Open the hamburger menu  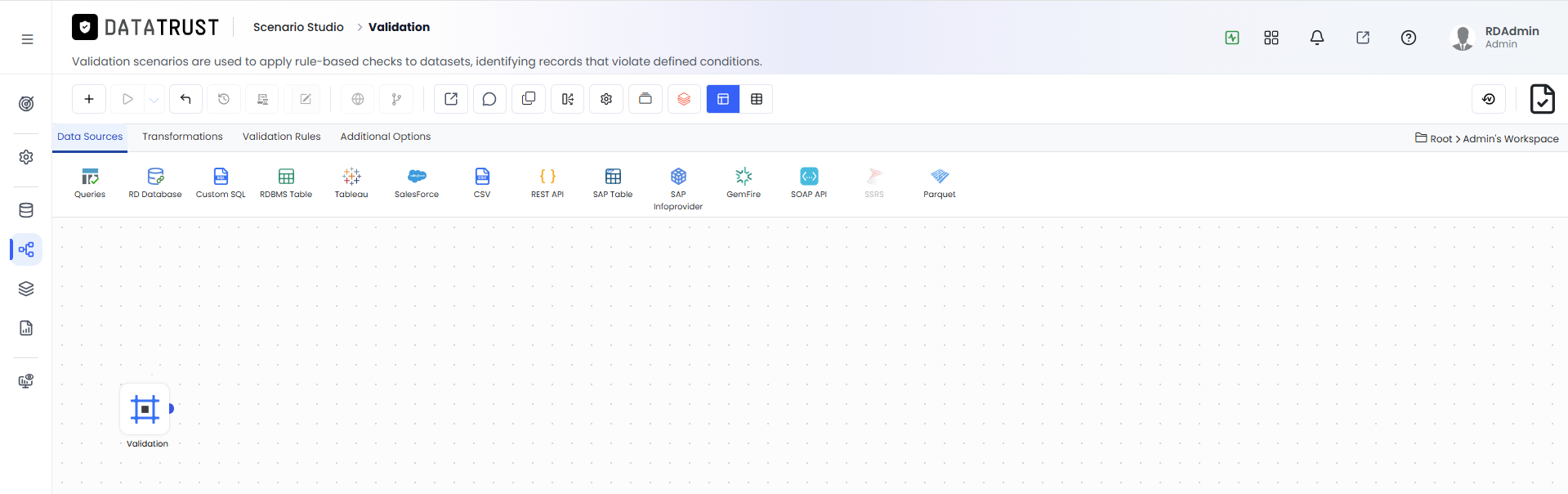pos(27,39)
